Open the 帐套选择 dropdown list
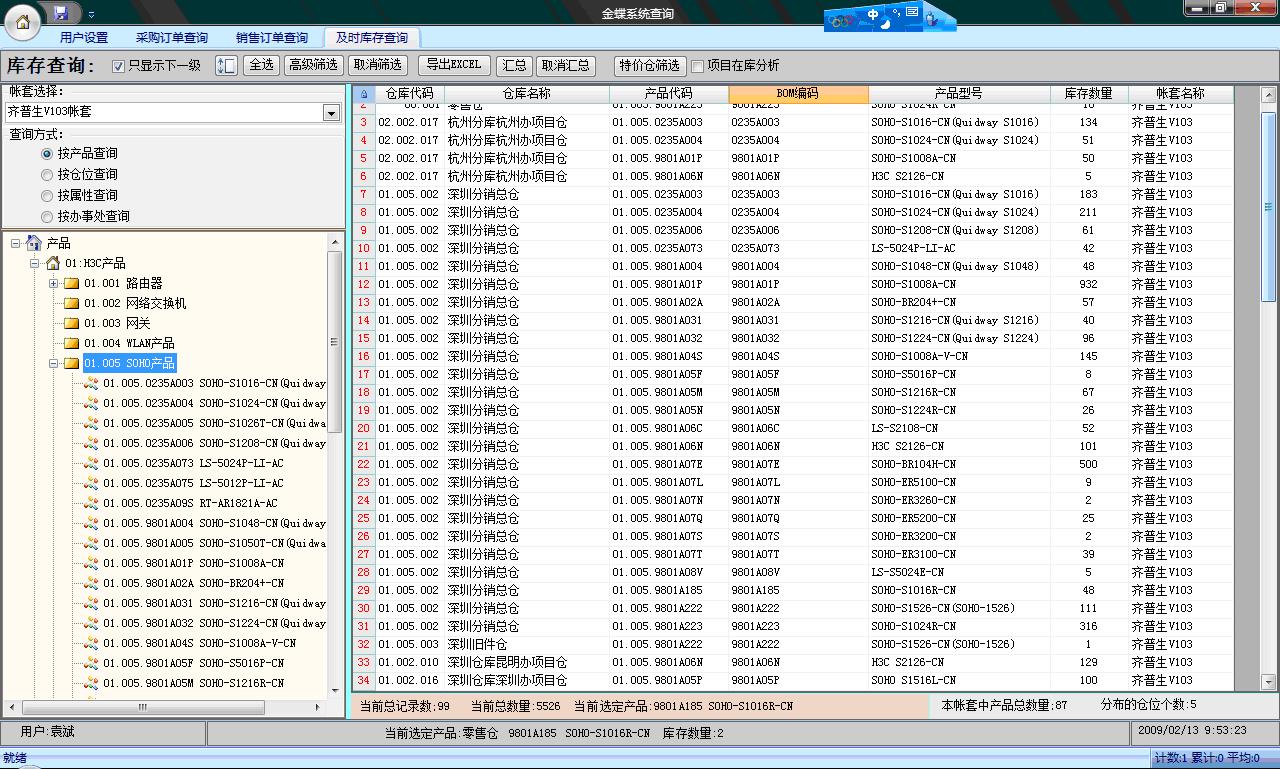Screen dimensions: 1280x769 pos(331,113)
